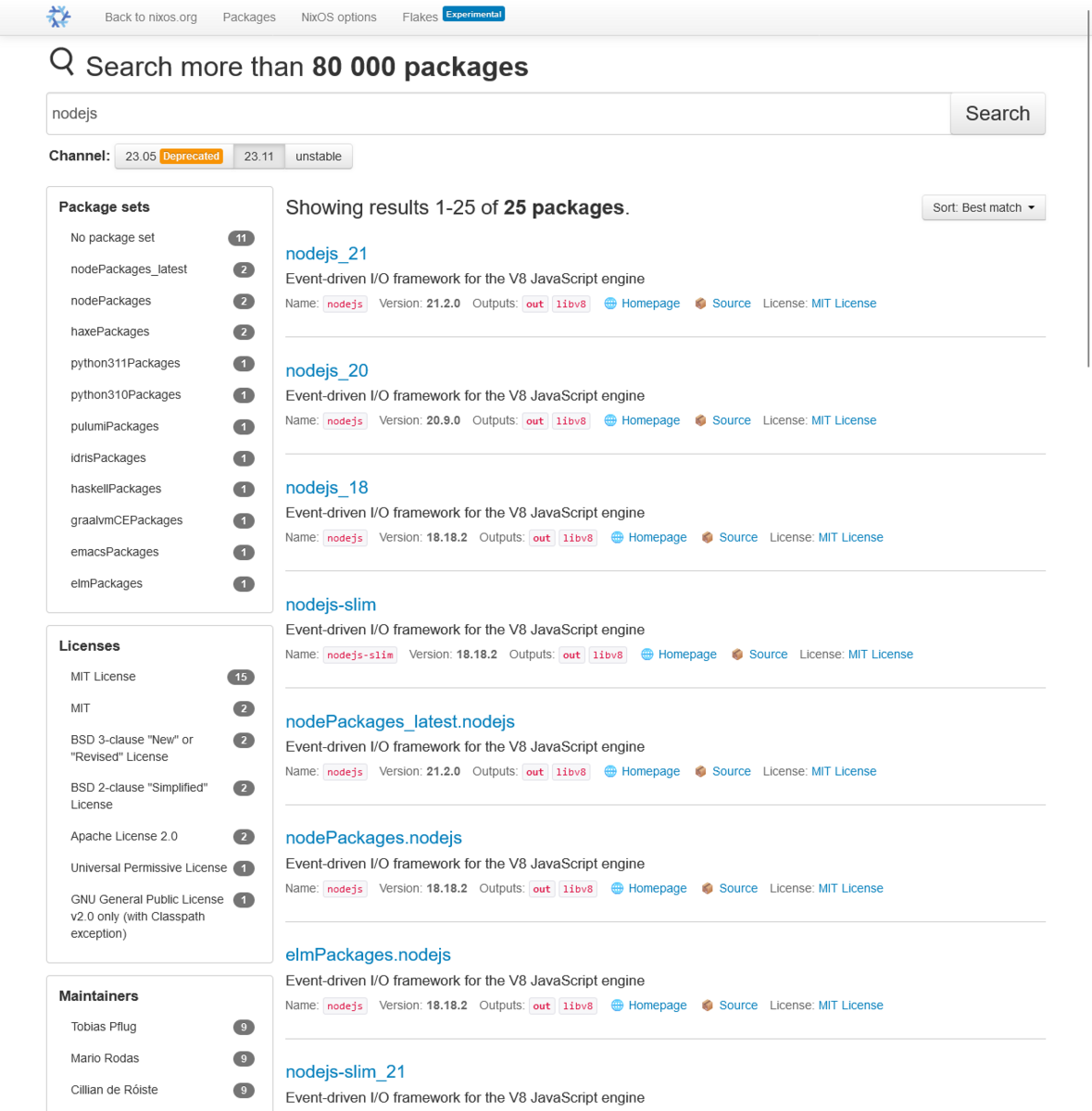Click out output tag for nodejs_20
1092x1111 pixels.
pos(535,420)
